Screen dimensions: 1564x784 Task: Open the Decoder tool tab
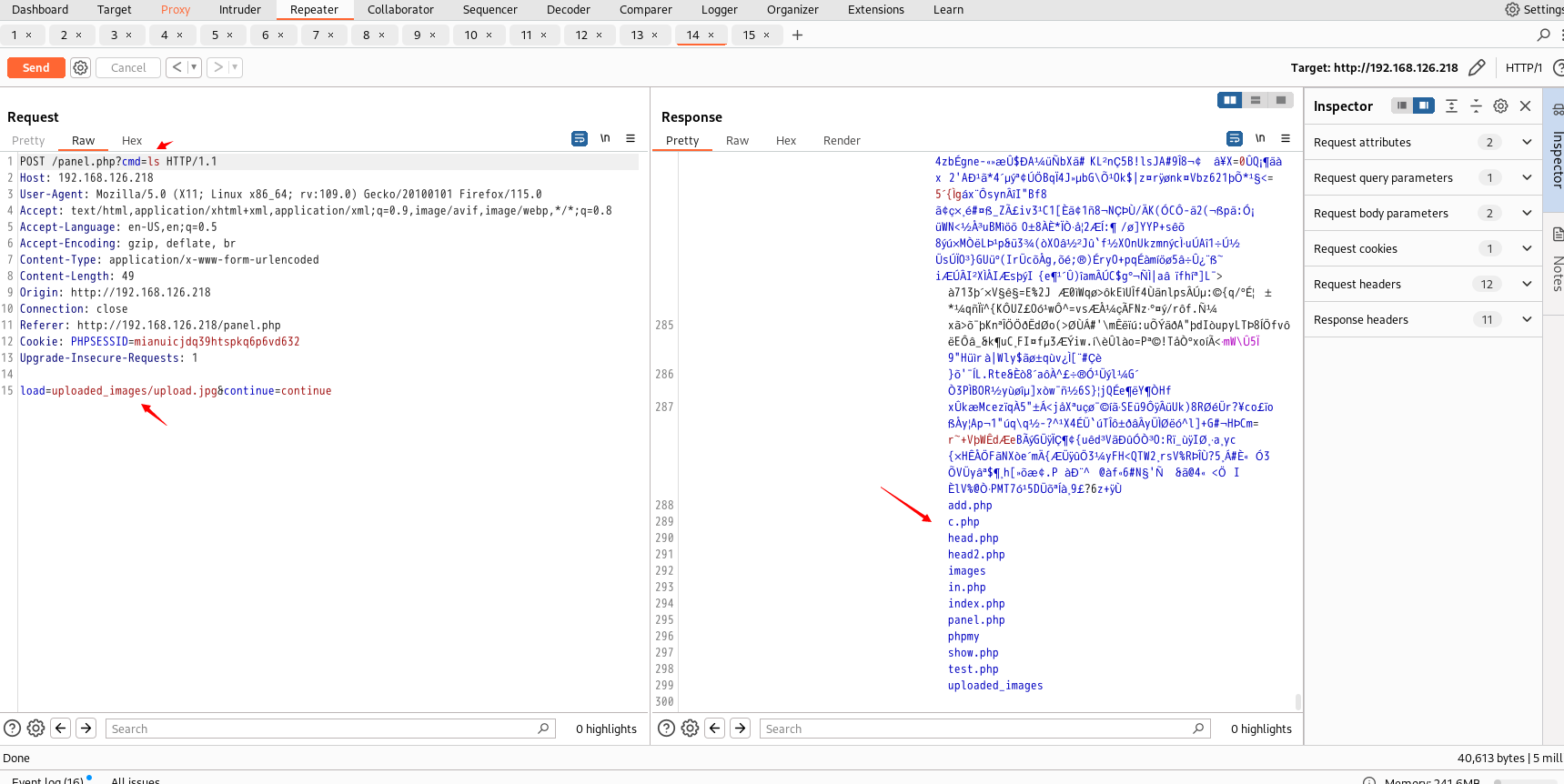tap(569, 9)
